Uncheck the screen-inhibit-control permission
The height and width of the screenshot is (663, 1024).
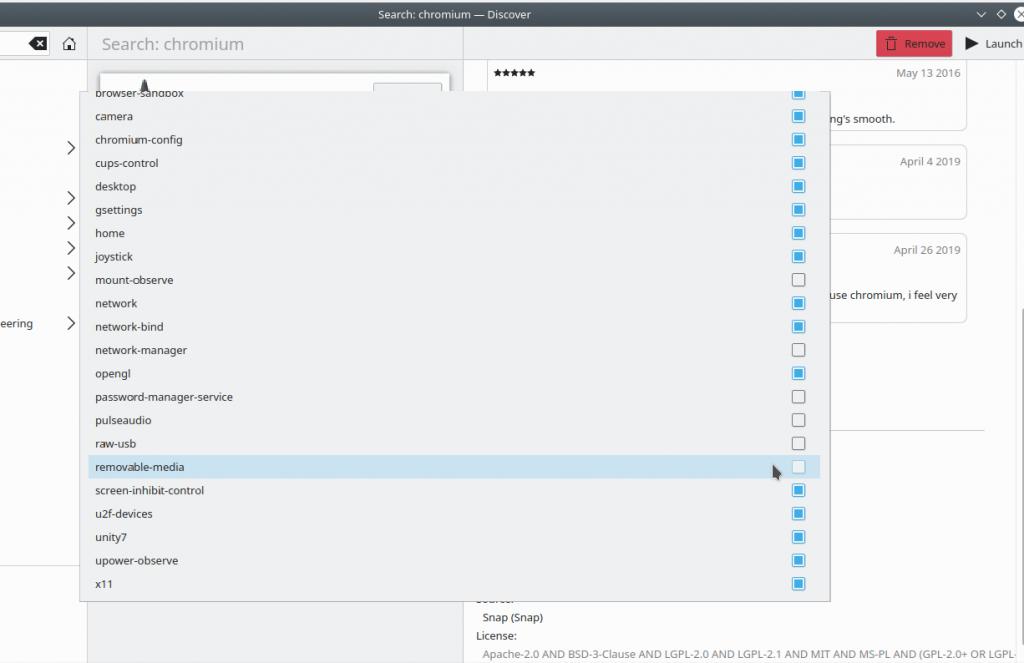(x=798, y=491)
